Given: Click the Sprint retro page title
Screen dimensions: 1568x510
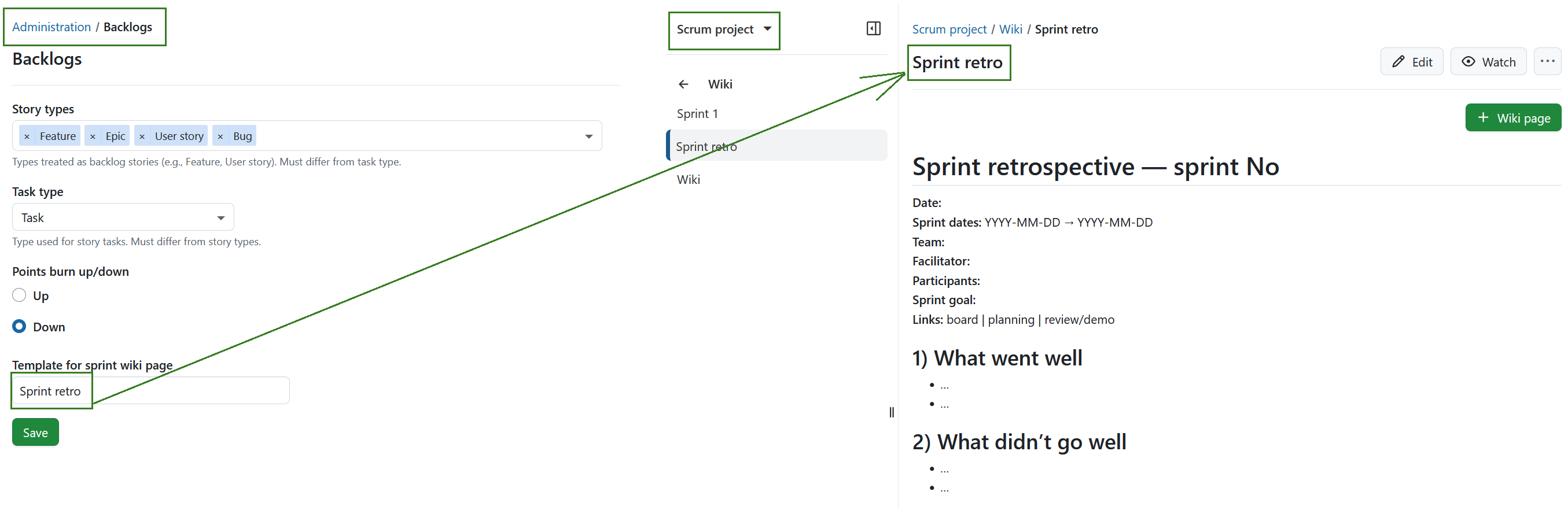Looking at the screenshot, I should click(x=957, y=62).
